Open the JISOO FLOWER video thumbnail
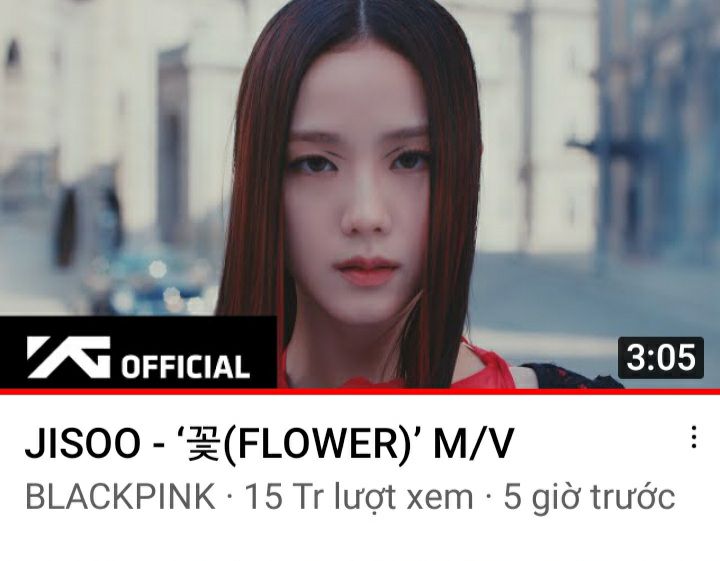This screenshot has width=720, height=561. (x=360, y=194)
